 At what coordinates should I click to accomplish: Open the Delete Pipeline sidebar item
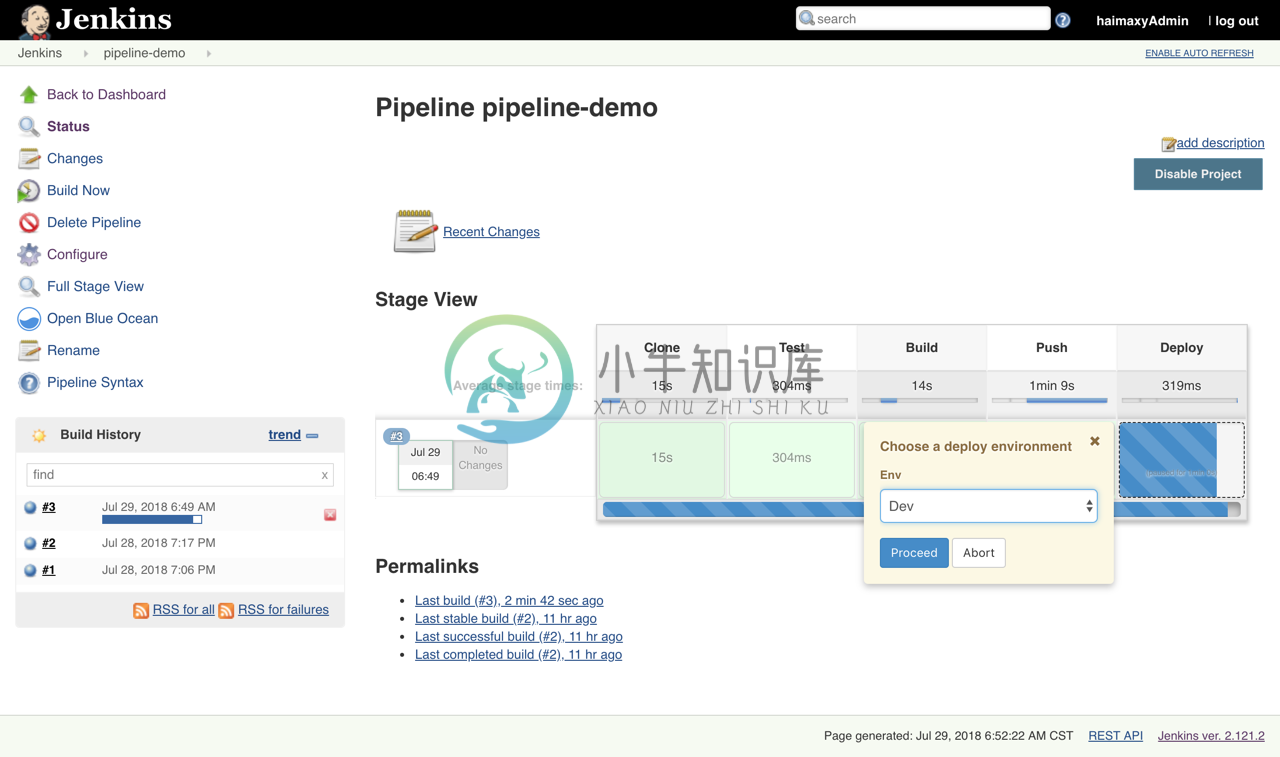pyautogui.click(x=94, y=223)
